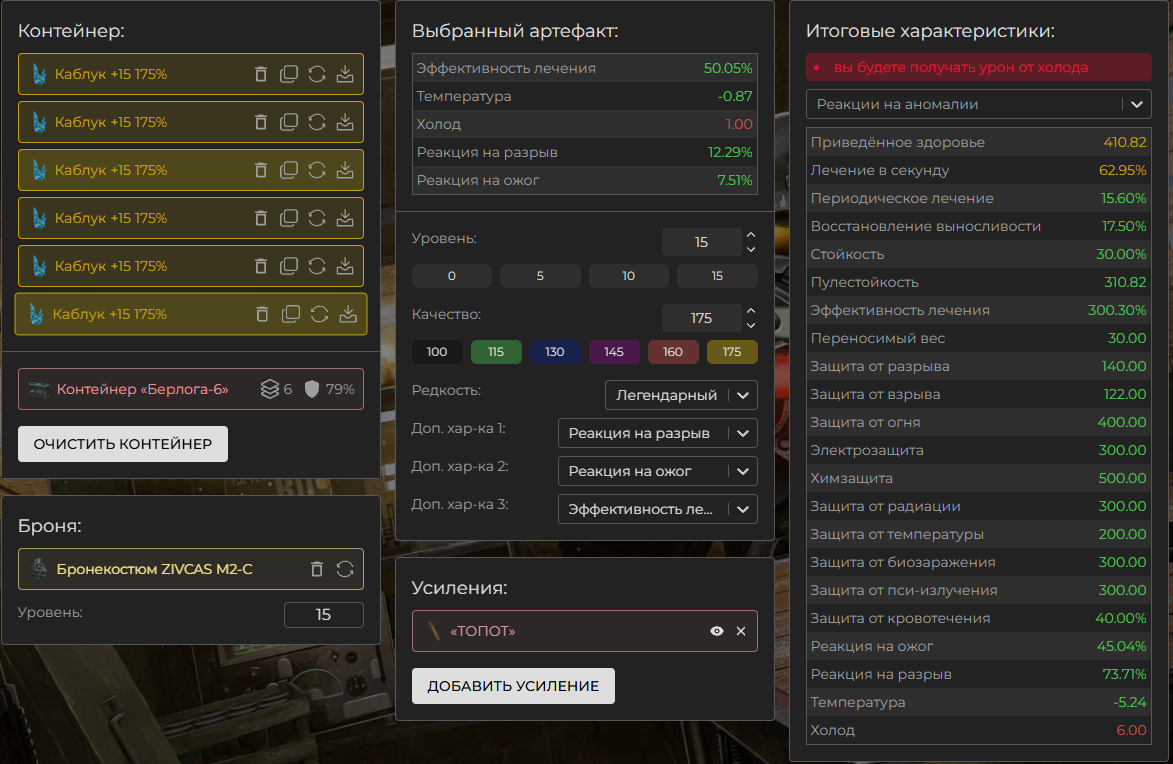Select the purple 145 quality swatch

pos(614,352)
